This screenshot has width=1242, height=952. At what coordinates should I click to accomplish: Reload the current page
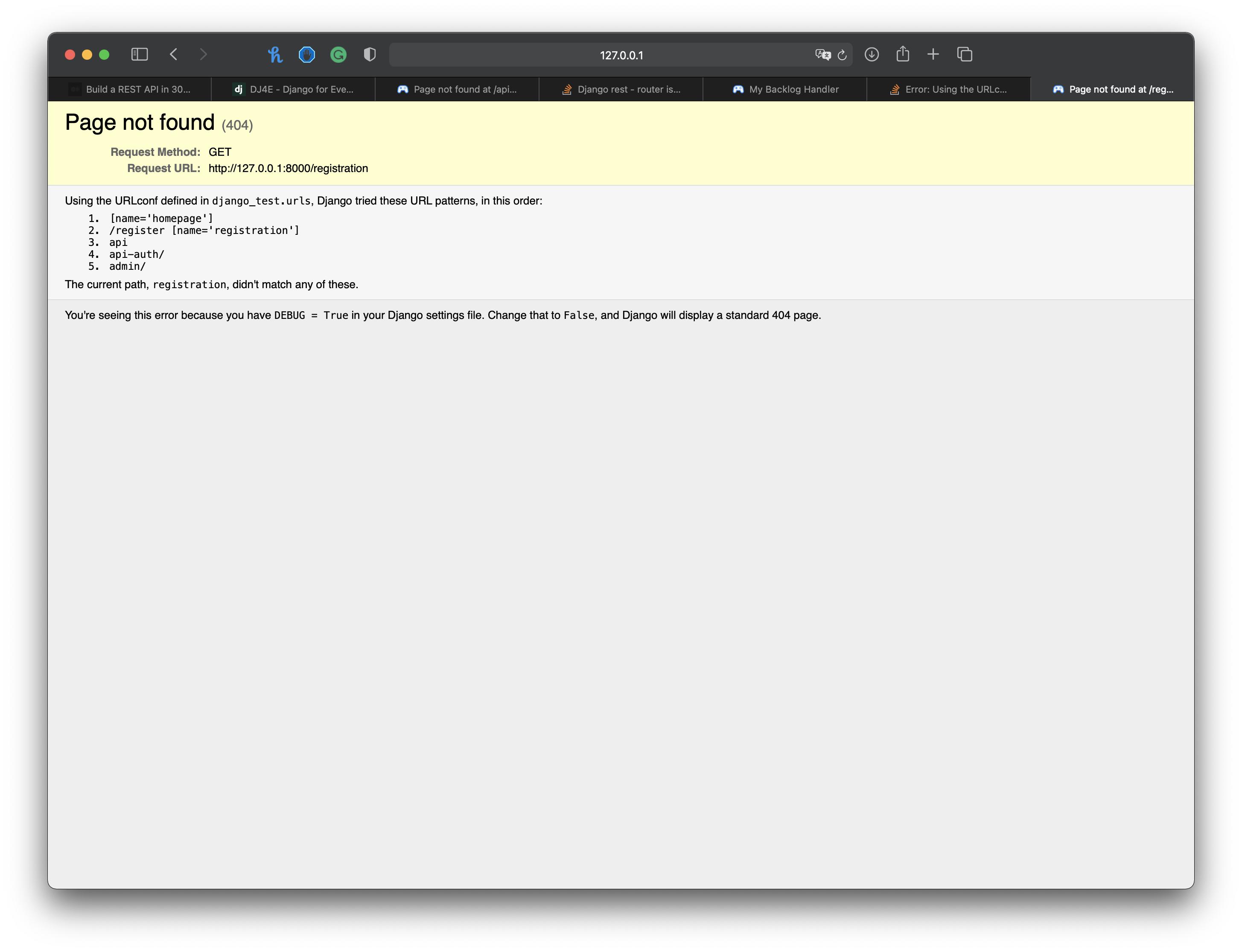[x=842, y=55]
